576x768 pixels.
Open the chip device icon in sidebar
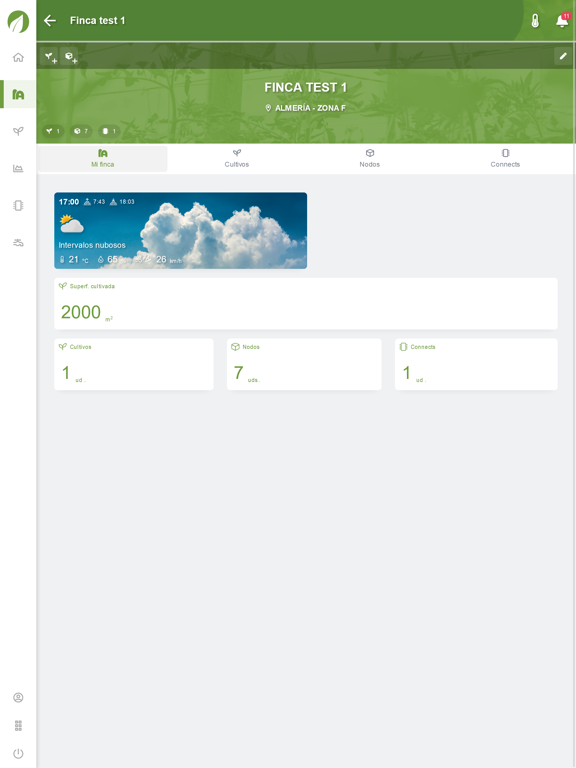point(18,205)
